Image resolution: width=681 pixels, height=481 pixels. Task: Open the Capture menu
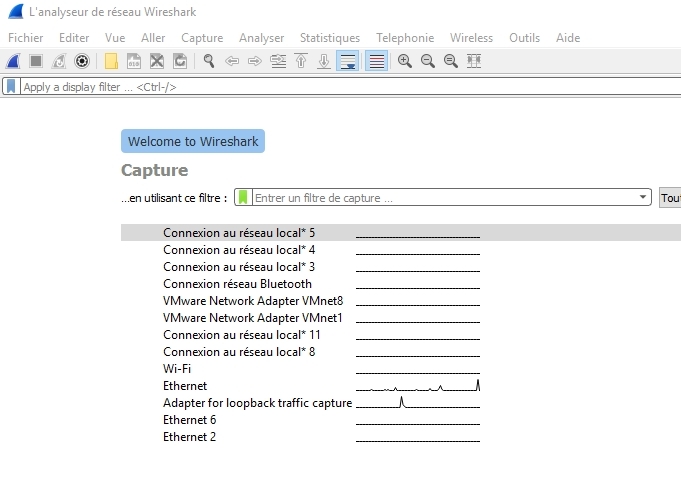[x=202, y=38]
